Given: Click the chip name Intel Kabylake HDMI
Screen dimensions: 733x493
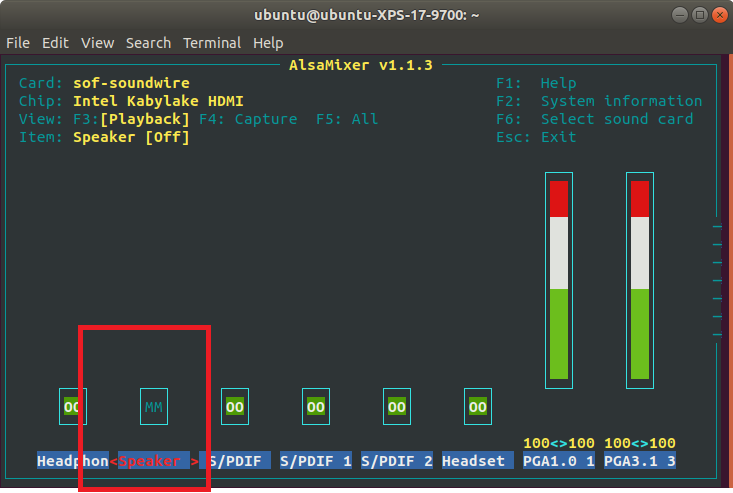Looking at the screenshot, I should (158, 101).
